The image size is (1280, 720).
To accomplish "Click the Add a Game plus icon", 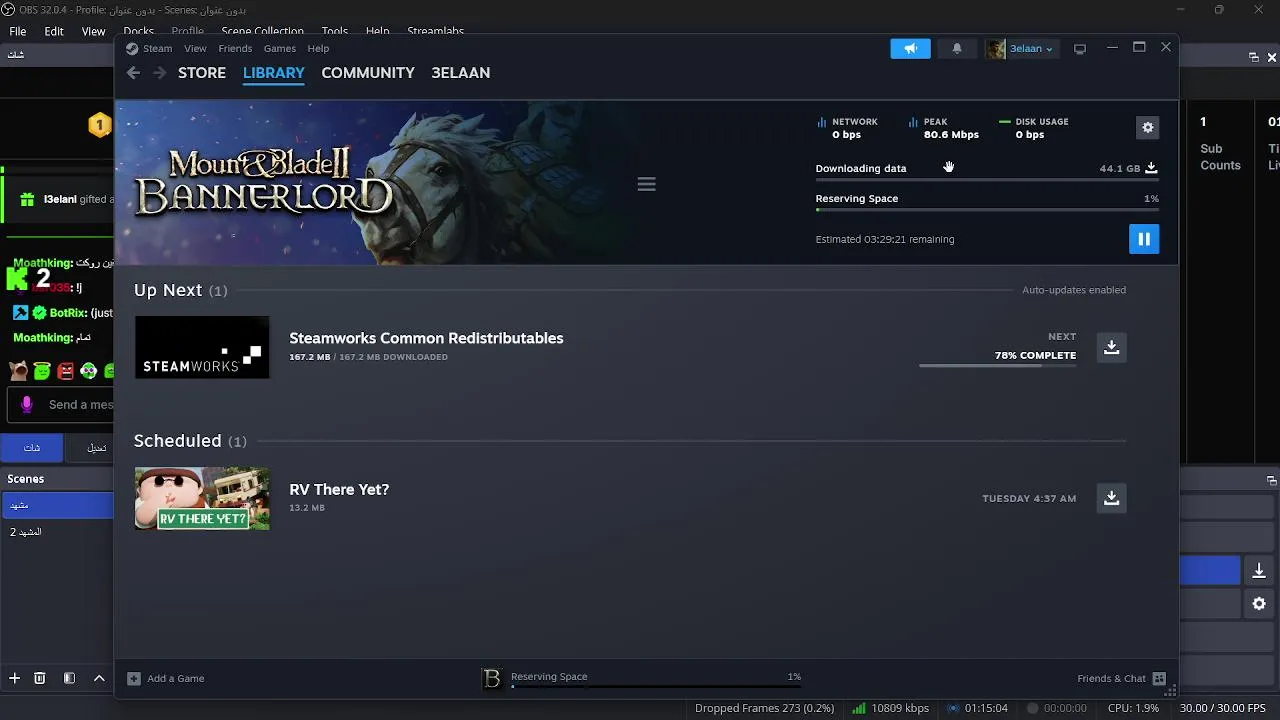I will pos(134,678).
